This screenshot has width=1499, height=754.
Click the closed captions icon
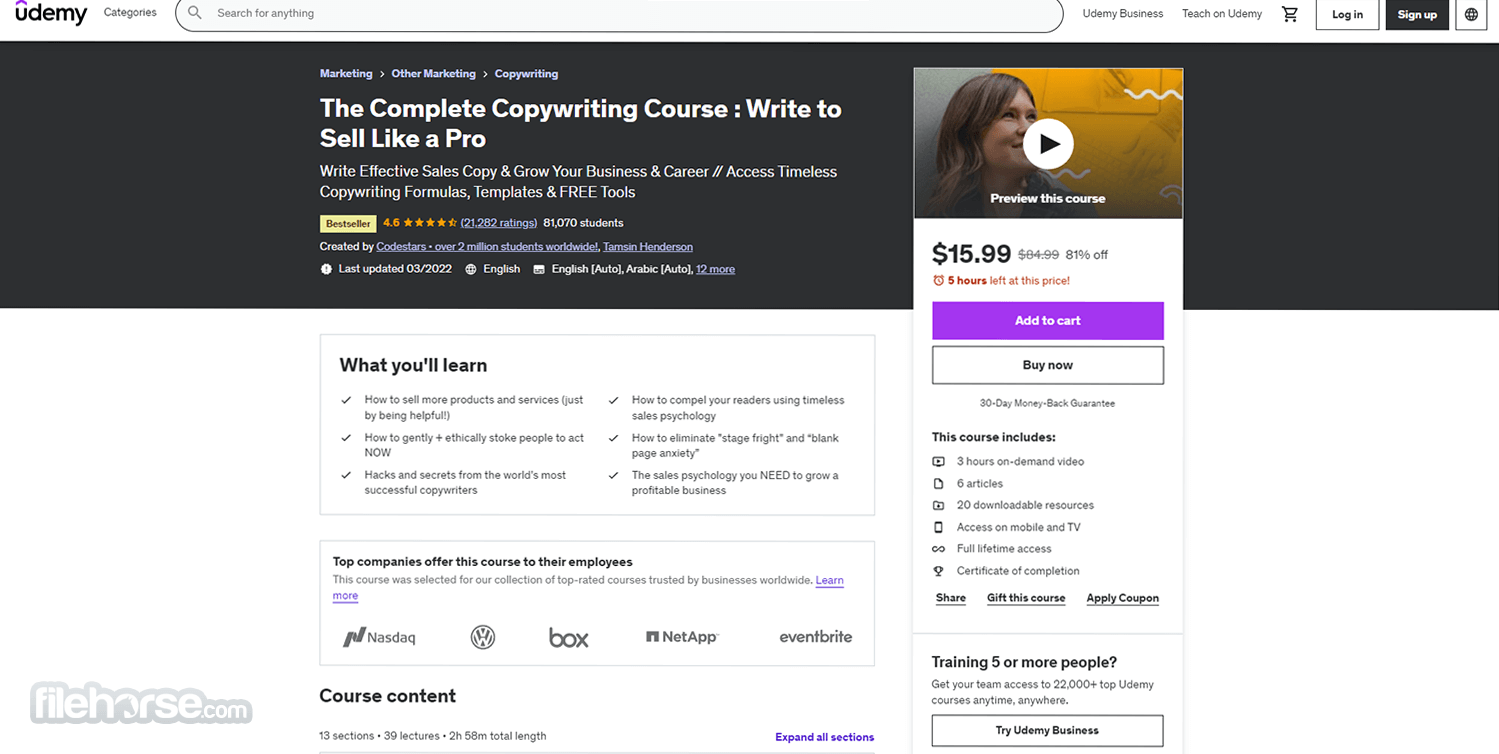coord(539,269)
